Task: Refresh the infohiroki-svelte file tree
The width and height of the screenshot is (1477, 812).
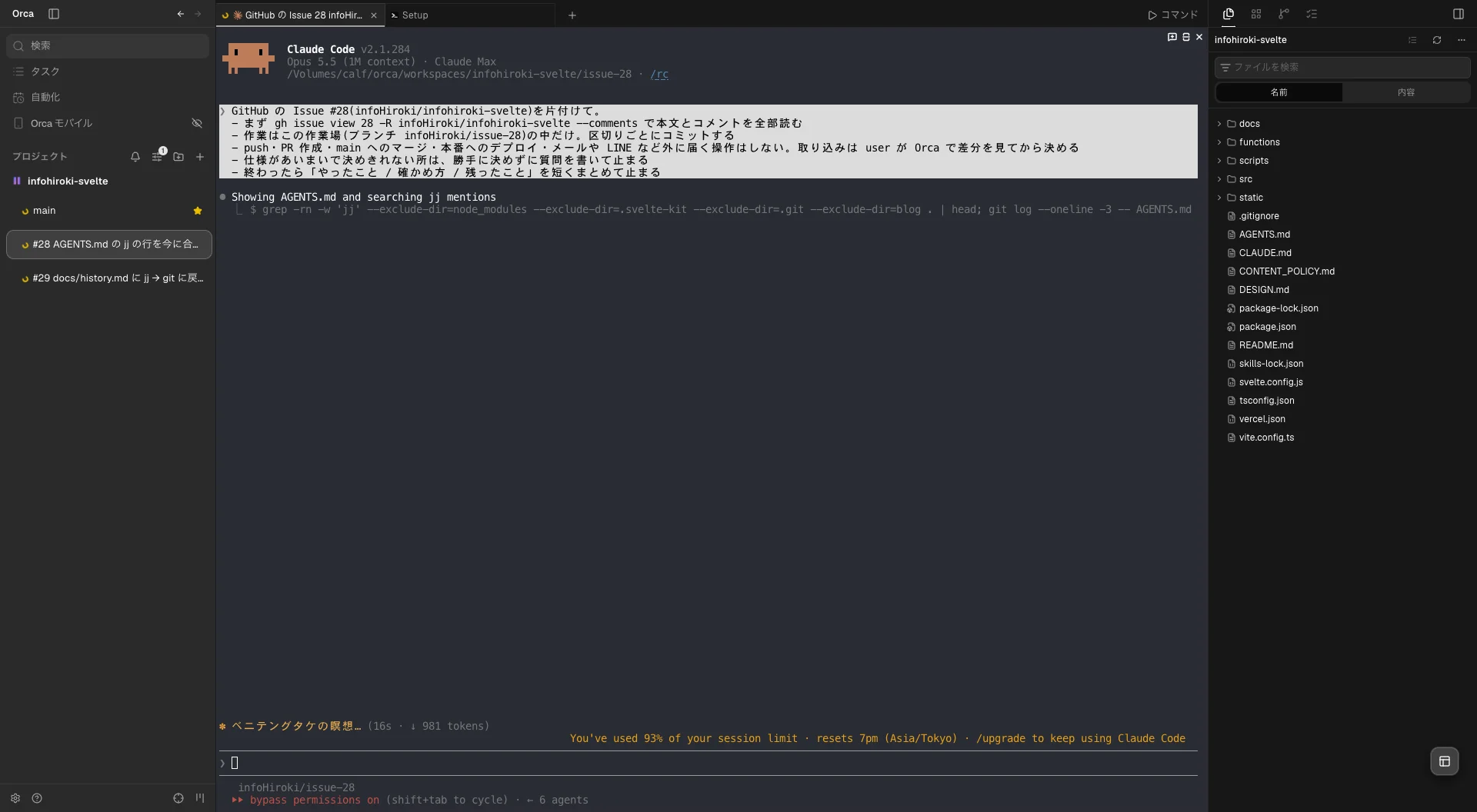Action: (1437, 40)
